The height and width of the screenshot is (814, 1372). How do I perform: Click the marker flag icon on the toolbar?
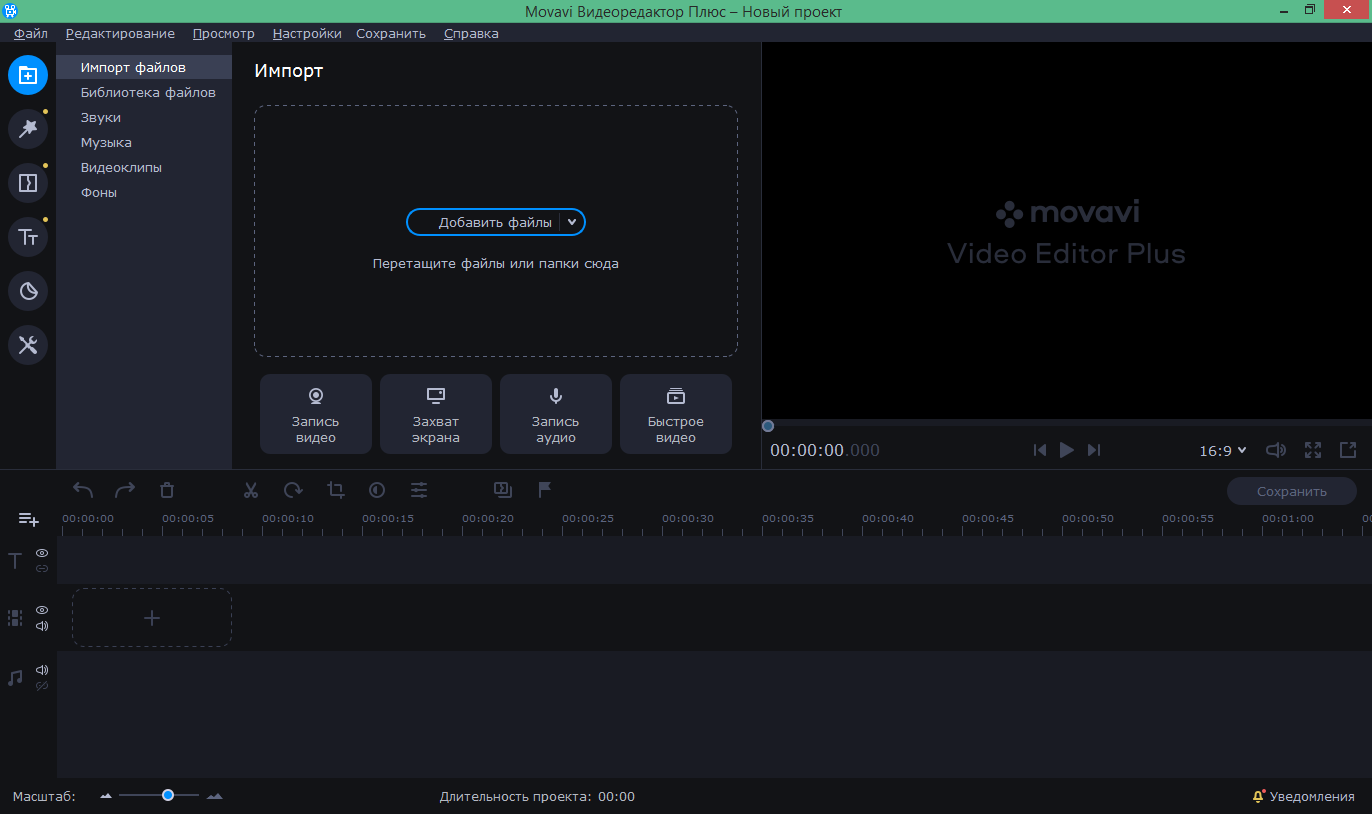(544, 490)
